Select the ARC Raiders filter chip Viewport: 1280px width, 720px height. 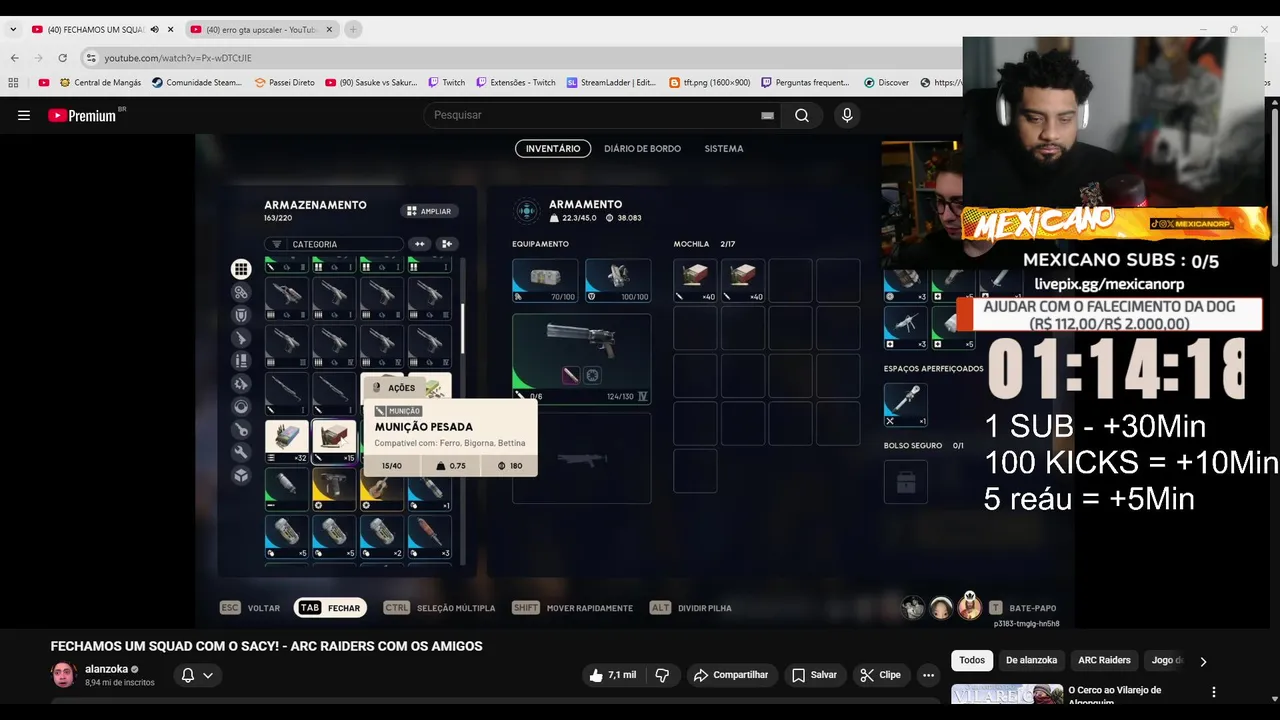[1104, 660]
